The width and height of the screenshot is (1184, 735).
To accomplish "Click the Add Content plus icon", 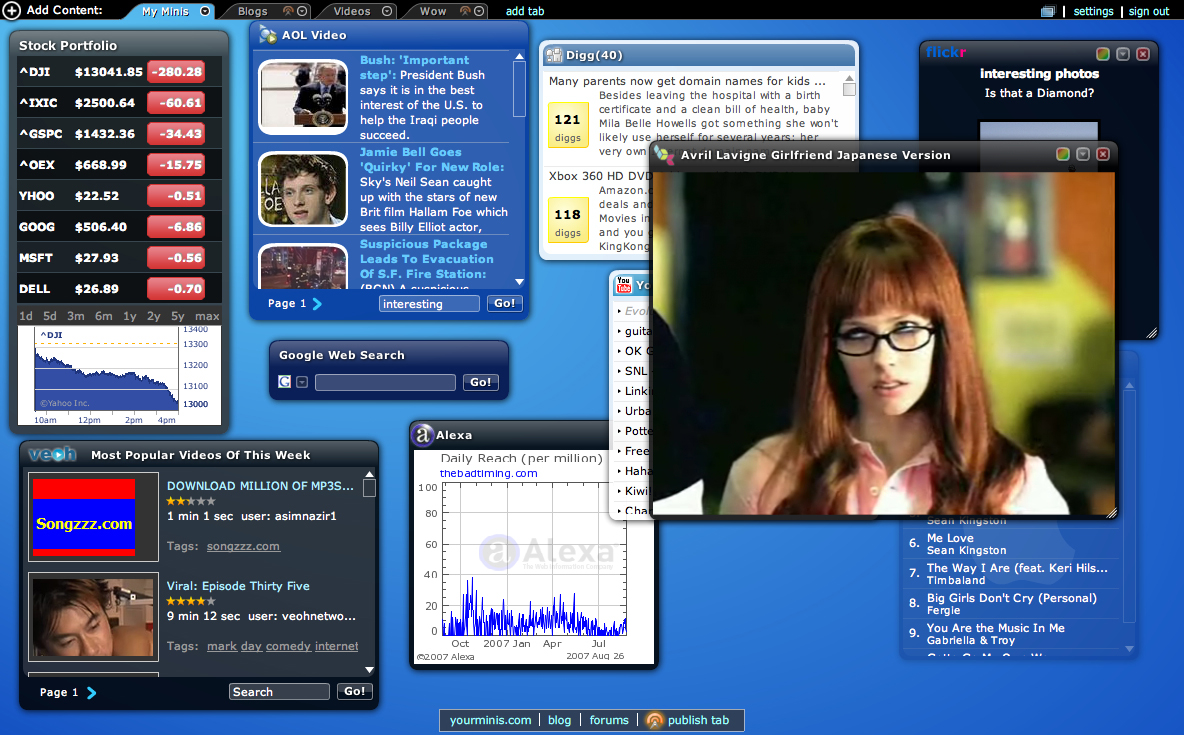I will click(x=11, y=11).
